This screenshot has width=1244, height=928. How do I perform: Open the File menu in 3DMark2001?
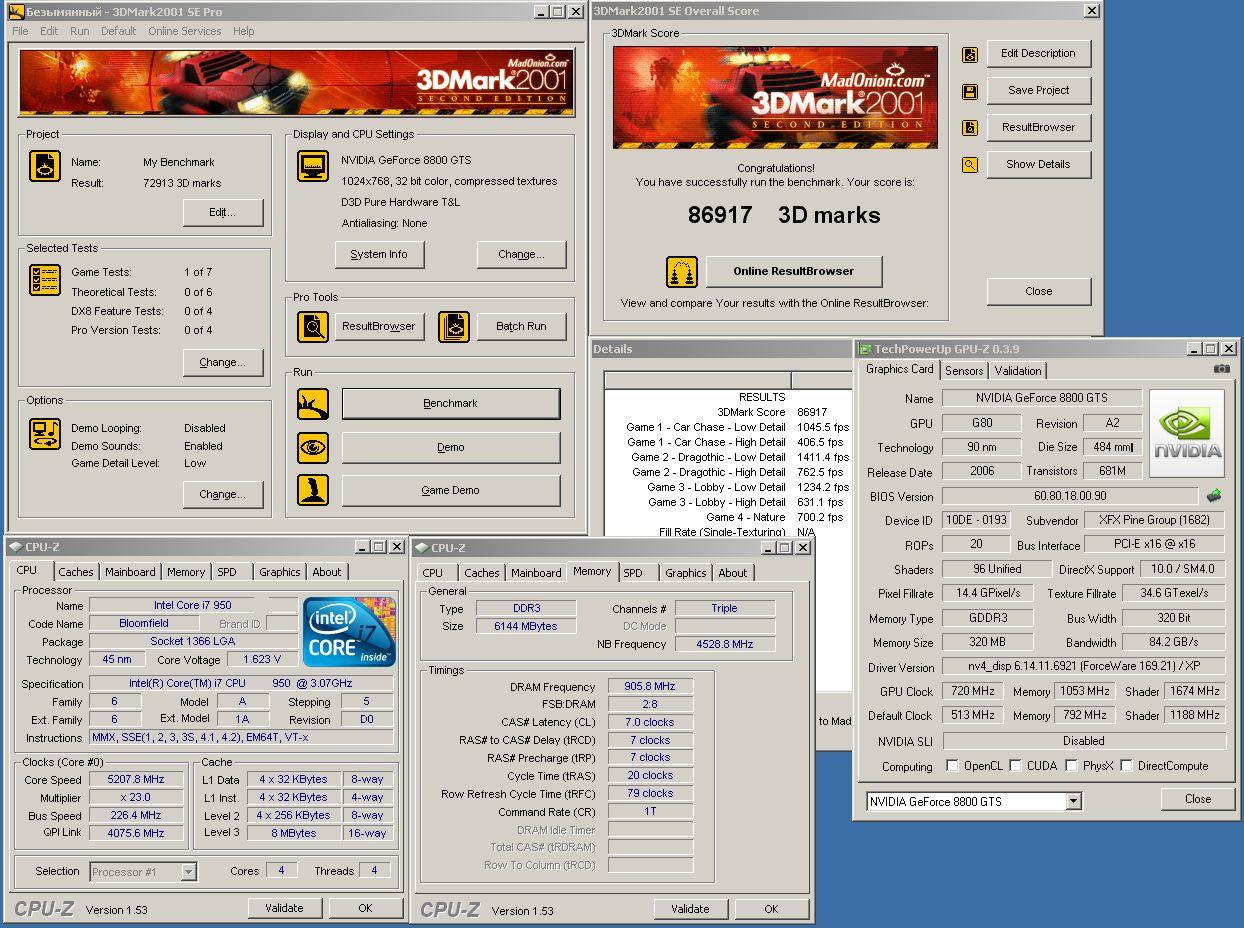[20, 31]
